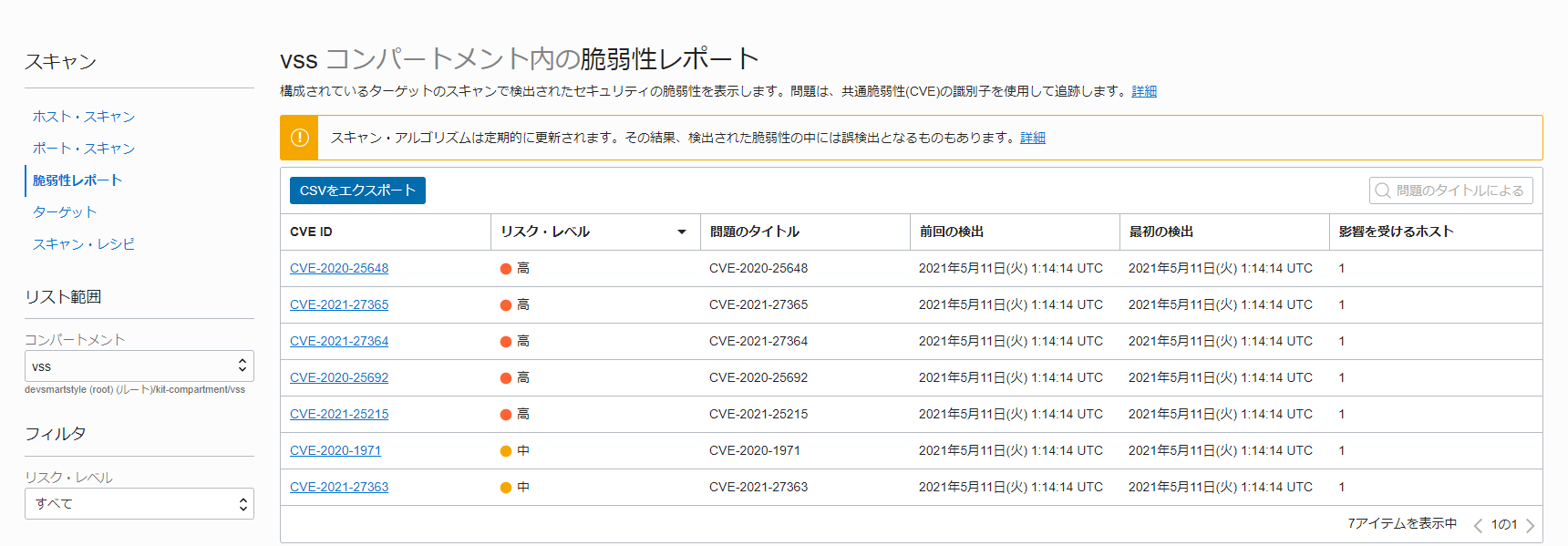Click the CSVをエクスポート button
The image size is (1568, 546).
pyautogui.click(x=357, y=191)
